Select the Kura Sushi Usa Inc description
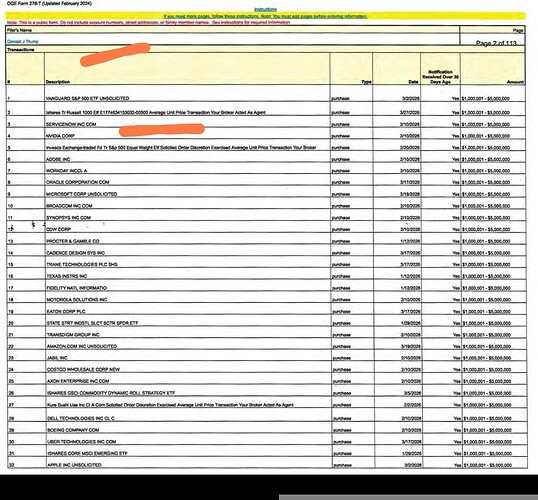The width and height of the screenshot is (538, 500). point(170,405)
